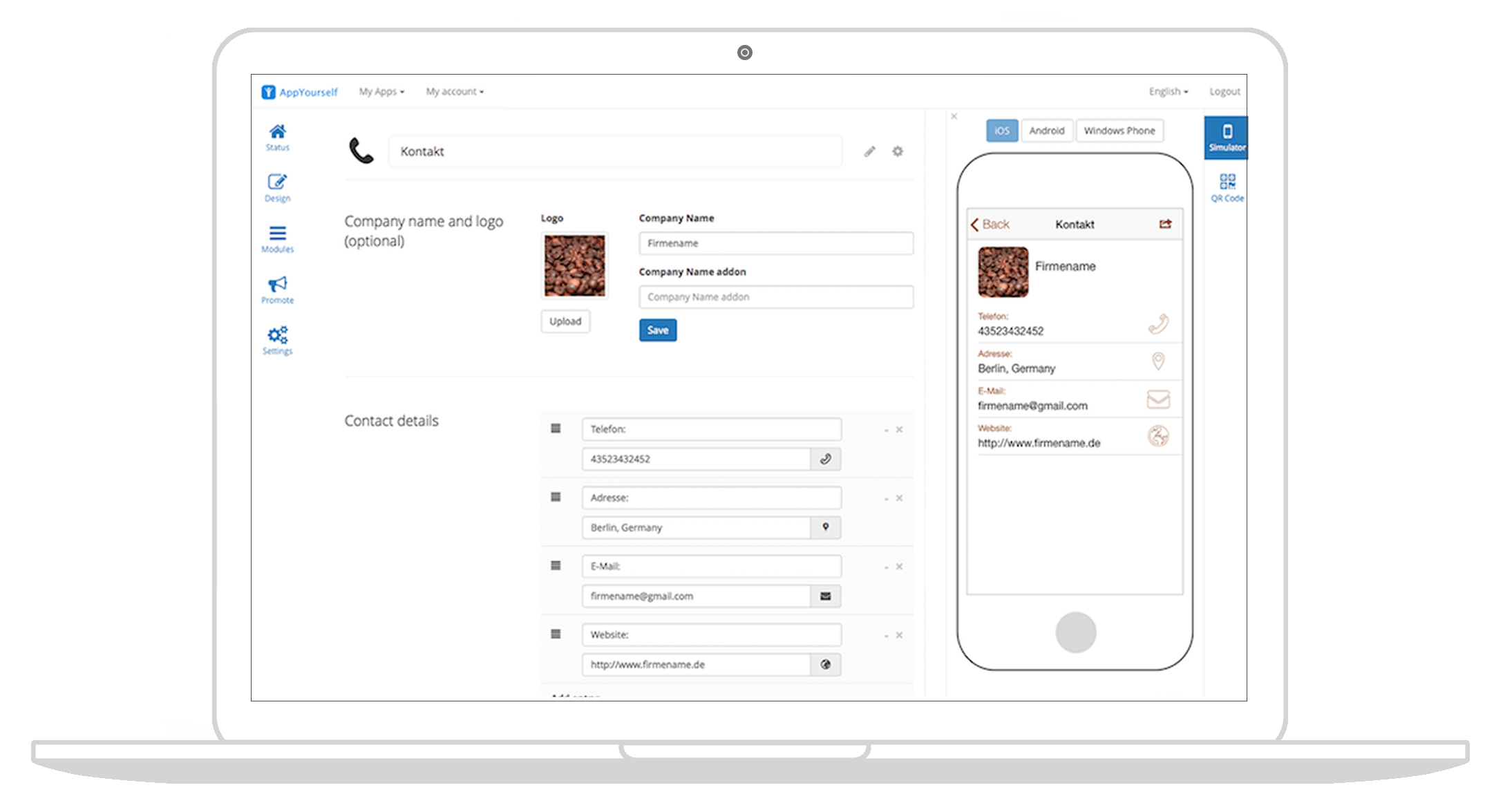Click the Kontakt module title field
The image size is (1503, 812).
point(615,151)
